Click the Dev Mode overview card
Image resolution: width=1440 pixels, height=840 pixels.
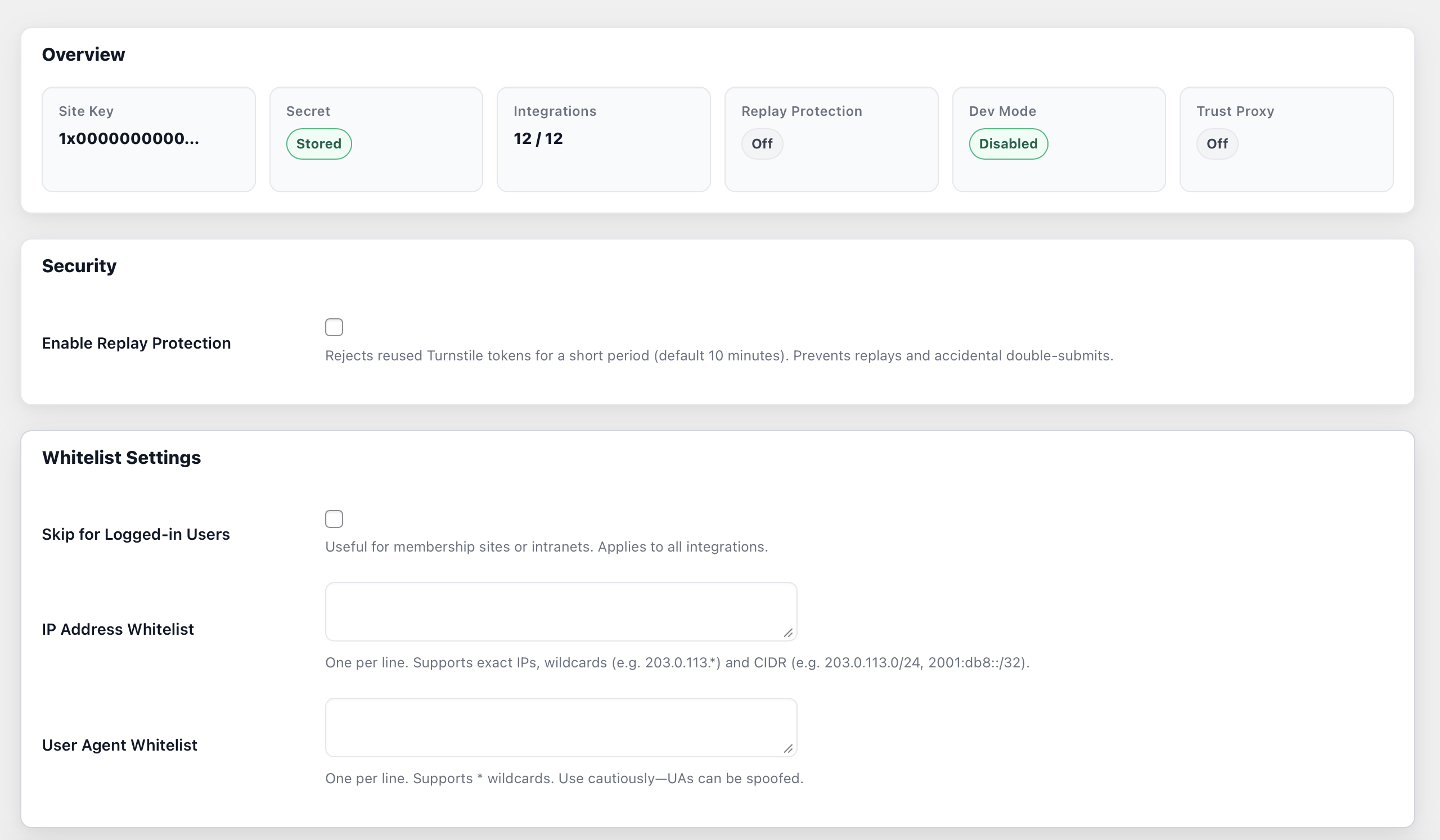[1058, 139]
